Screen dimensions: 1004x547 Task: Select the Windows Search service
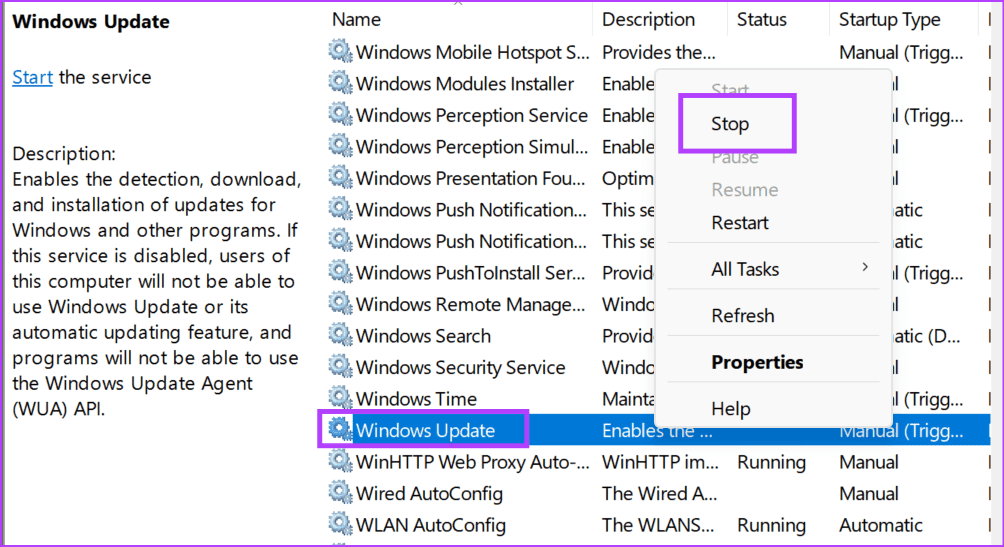(423, 335)
